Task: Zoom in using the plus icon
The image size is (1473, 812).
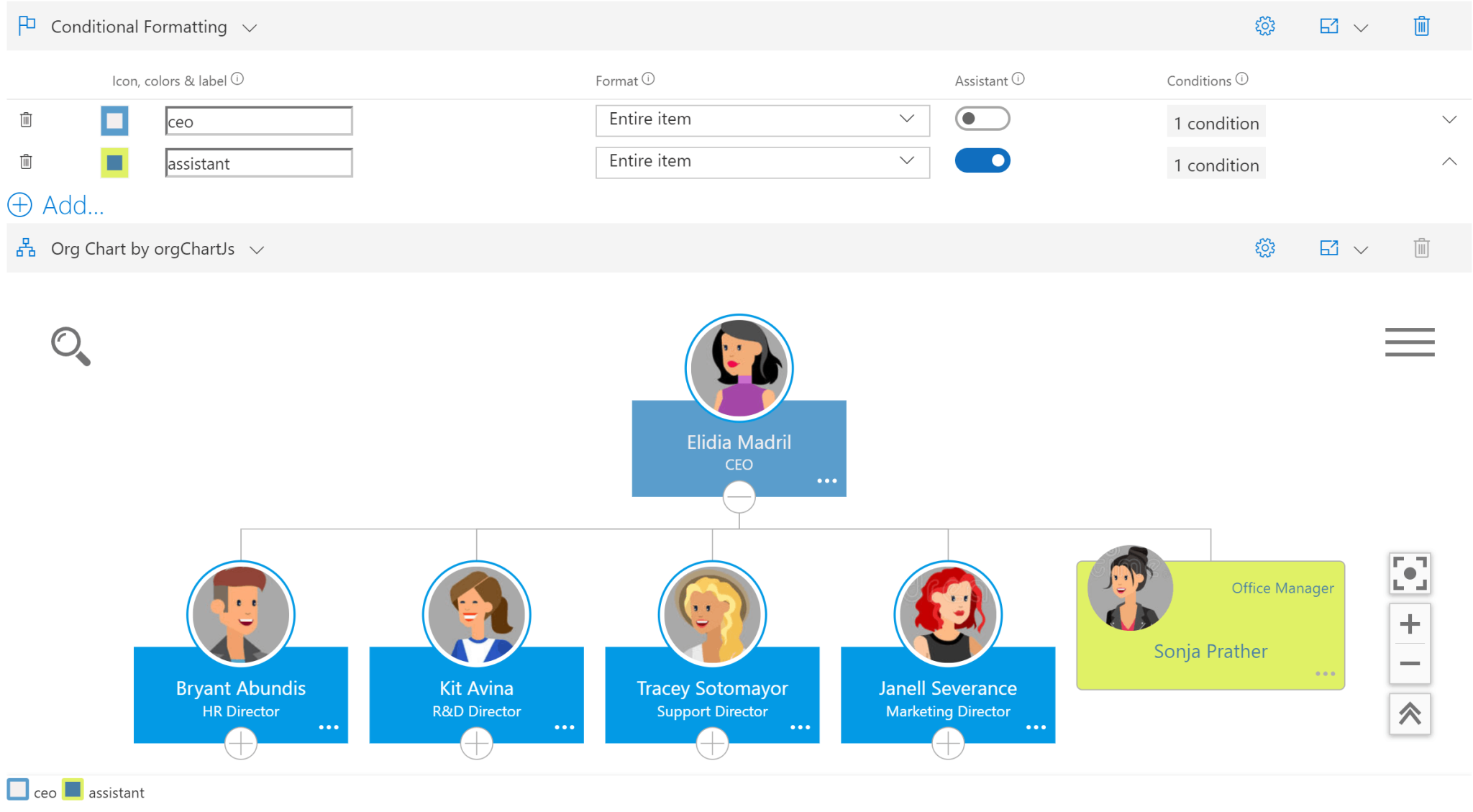Action: coord(1409,623)
